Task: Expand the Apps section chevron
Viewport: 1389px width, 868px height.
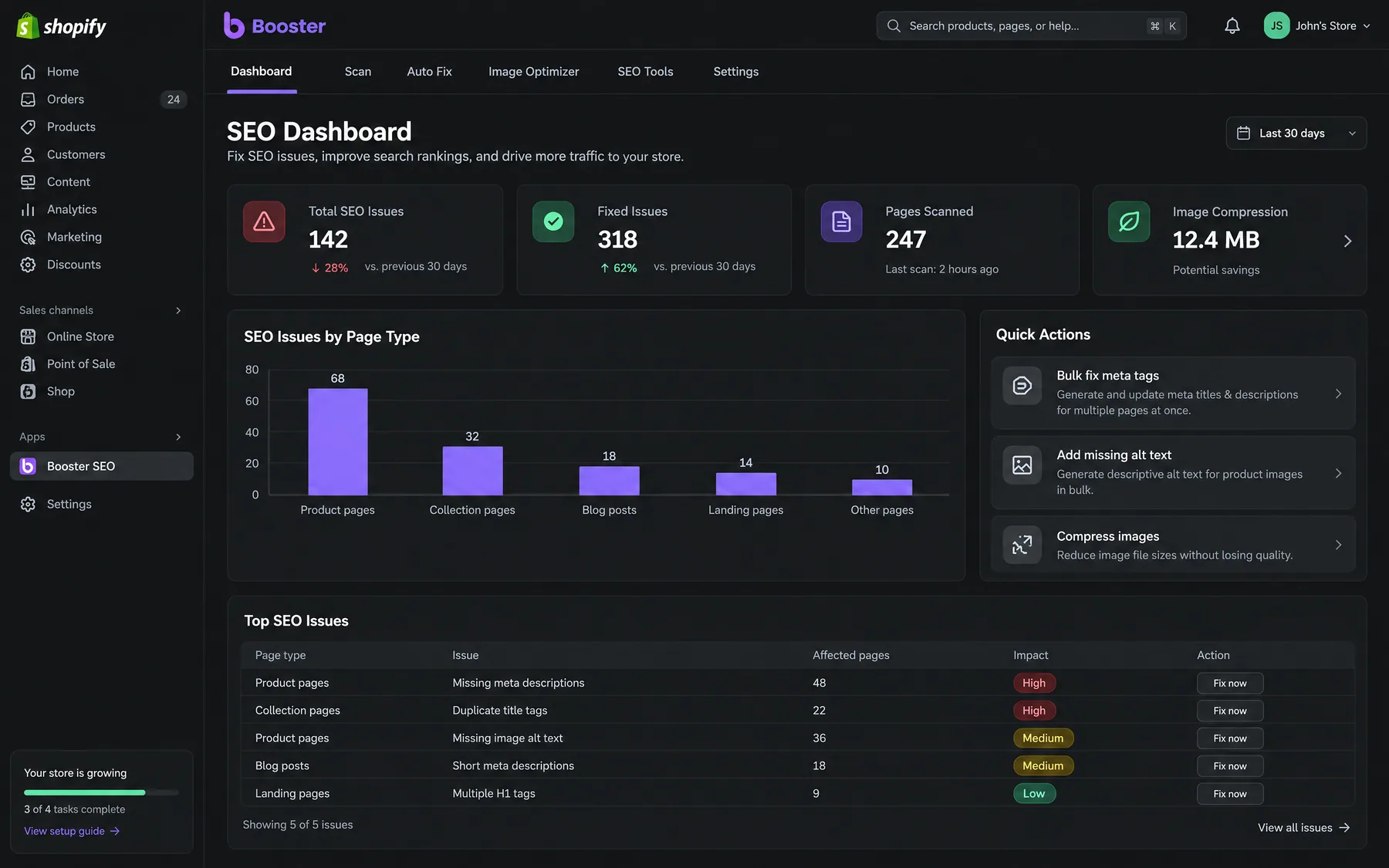Action: (178, 437)
